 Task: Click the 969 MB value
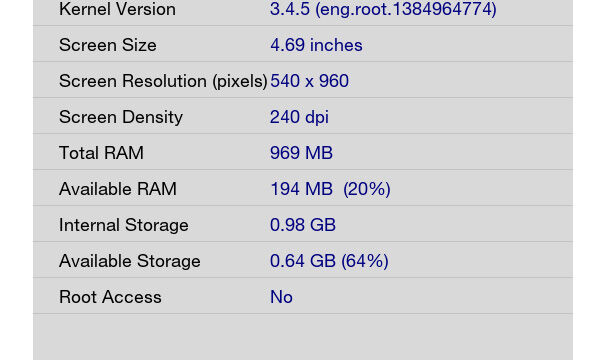pyautogui.click(x=301, y=153)
